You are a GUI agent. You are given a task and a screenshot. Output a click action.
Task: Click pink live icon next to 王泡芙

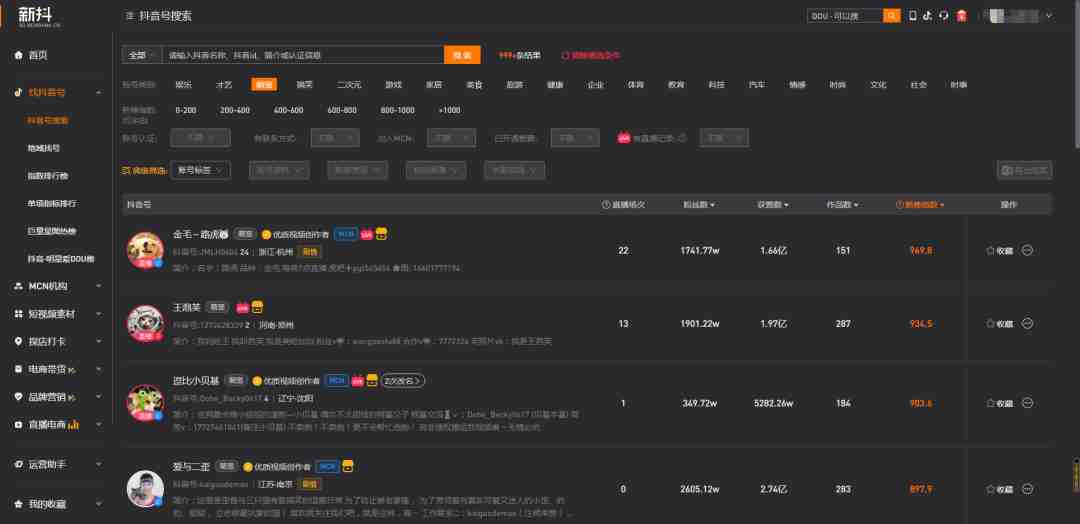click(x=242, y=308)
